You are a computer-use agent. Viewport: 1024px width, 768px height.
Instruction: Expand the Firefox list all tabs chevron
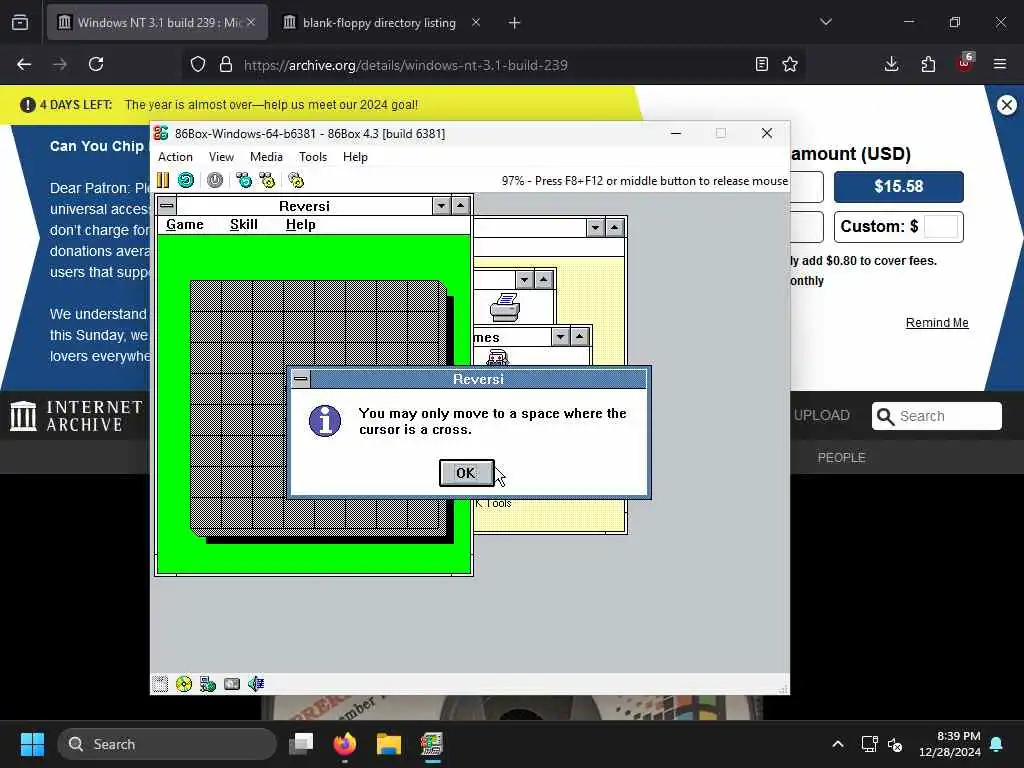point(826,22)
